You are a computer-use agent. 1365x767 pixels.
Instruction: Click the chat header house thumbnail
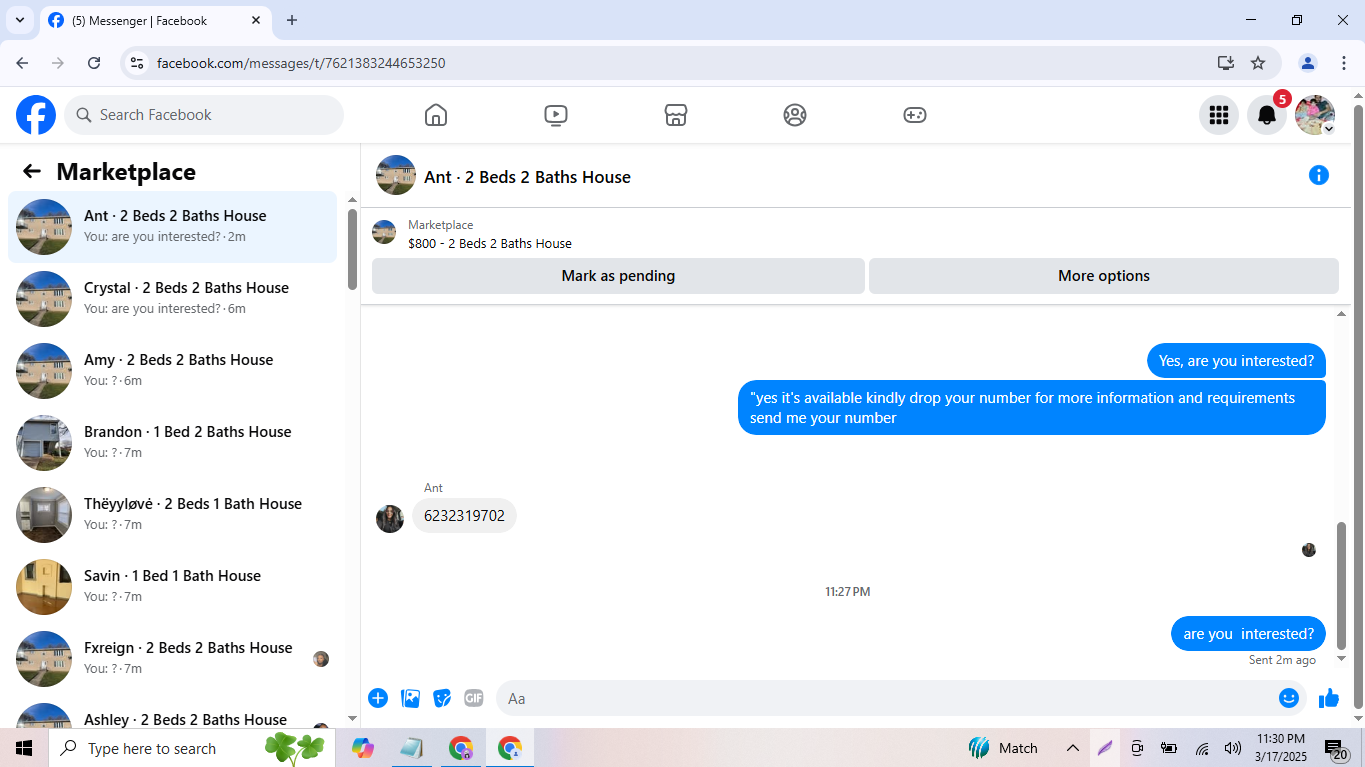click(x=396, y=175)
